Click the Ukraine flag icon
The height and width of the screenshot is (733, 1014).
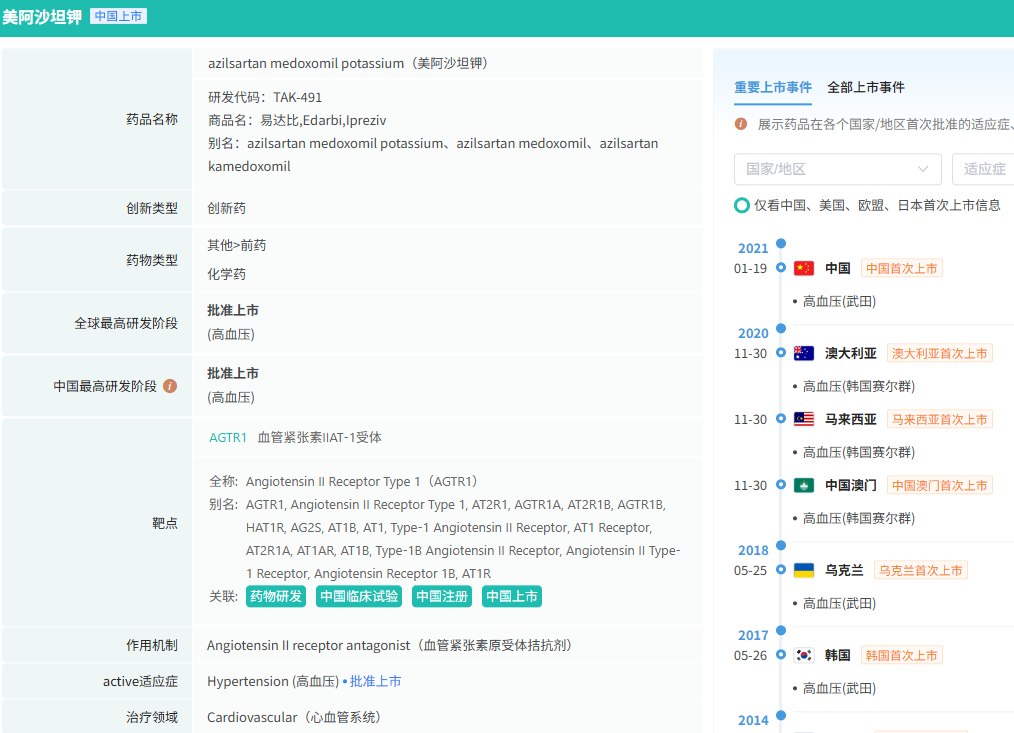tap(804, 570)
